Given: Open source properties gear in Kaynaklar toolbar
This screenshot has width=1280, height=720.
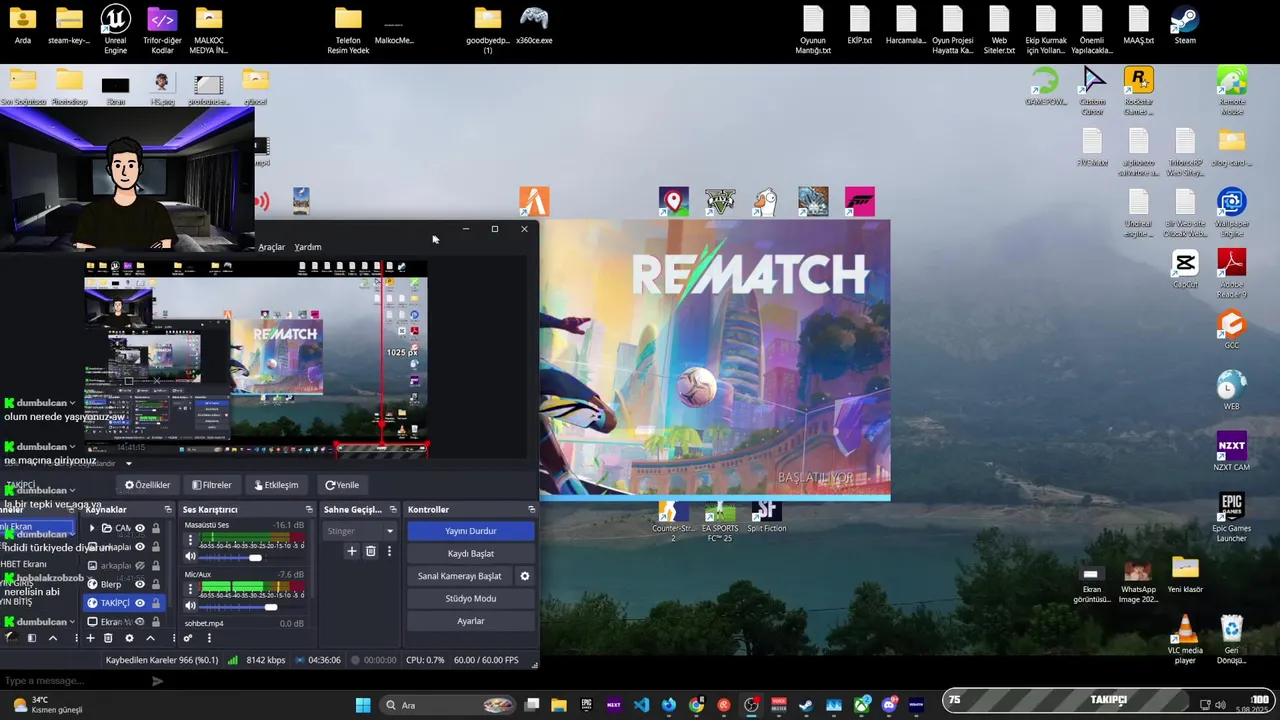Looking at the screenshot, I should tap(129, 638).
